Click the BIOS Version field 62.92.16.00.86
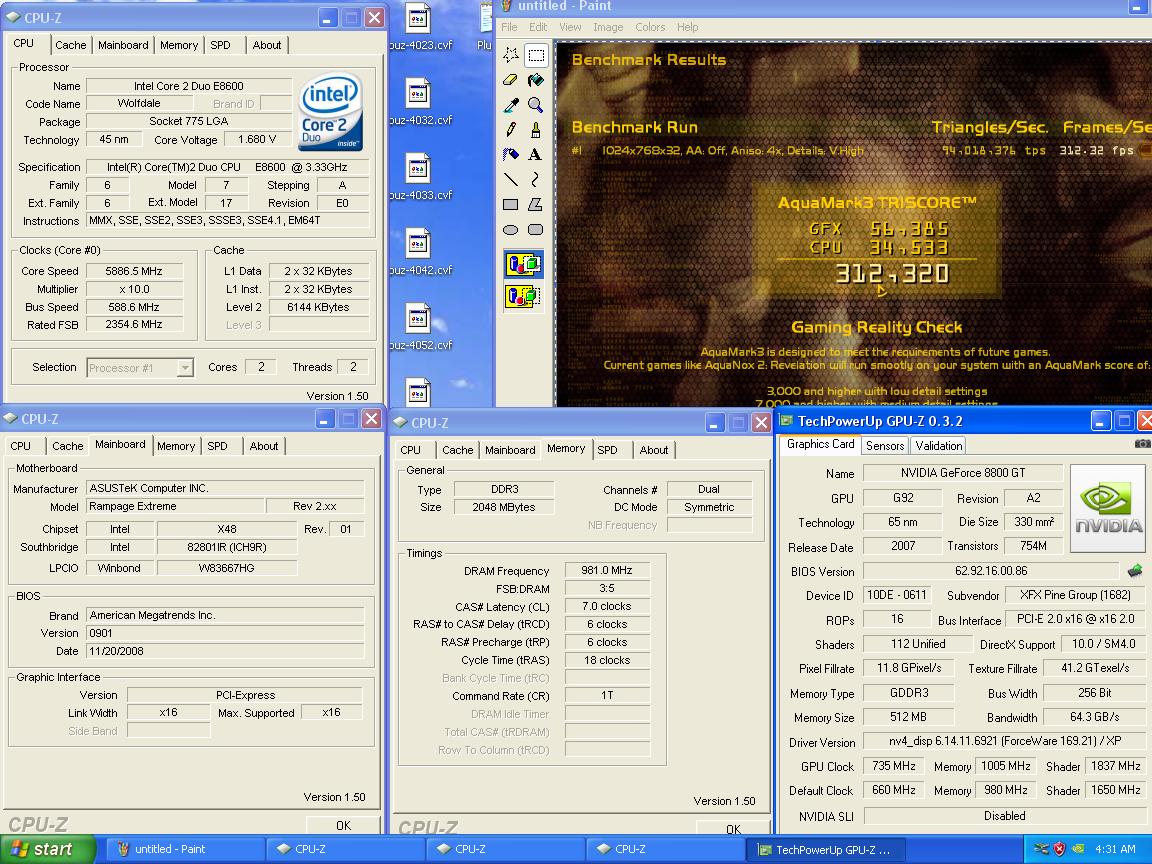Image resolution: width=1152 pixels, height=864 pixels. (x=991, y=571)
